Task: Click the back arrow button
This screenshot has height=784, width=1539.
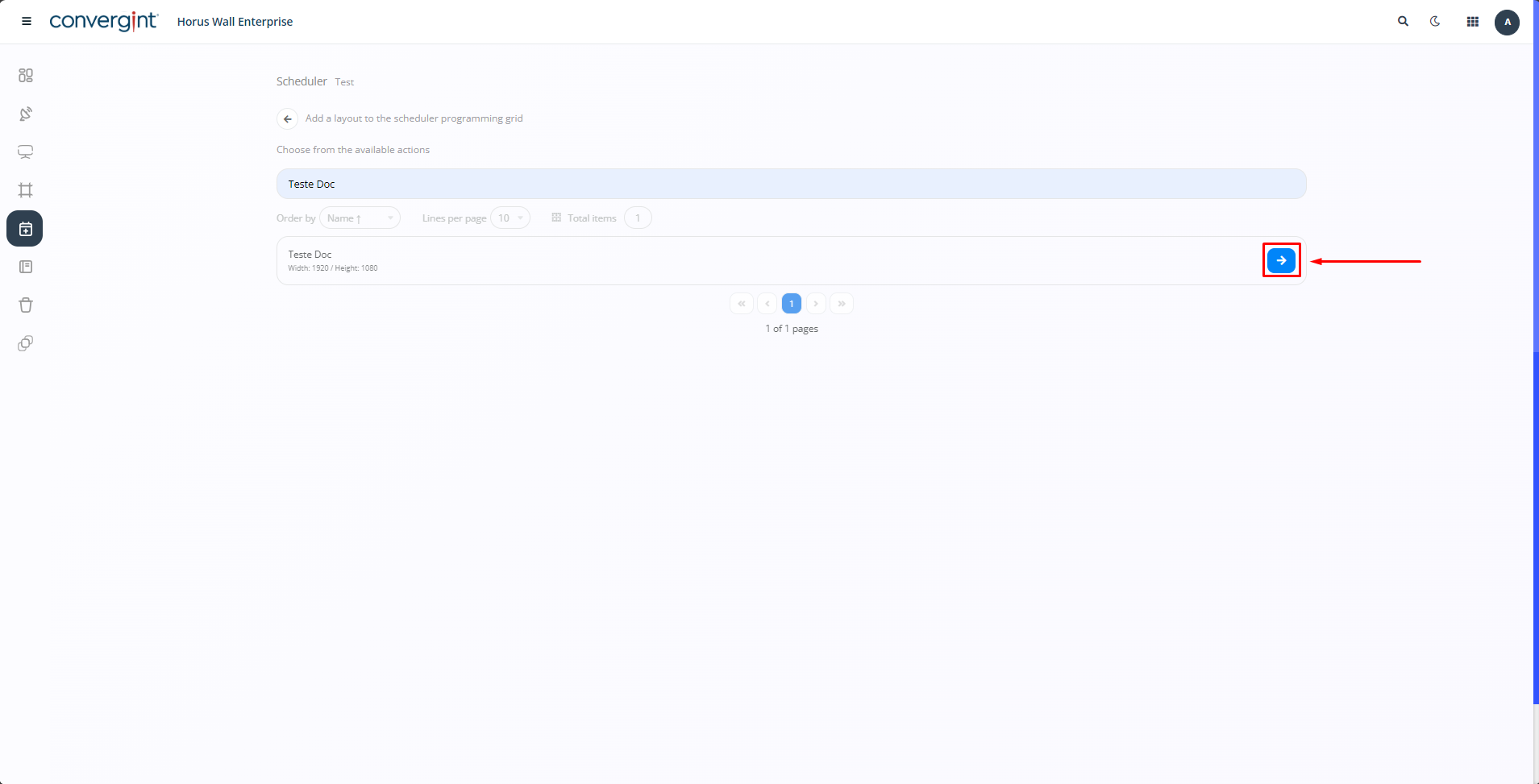Action: pyautogui.click(x=287, y=119)
